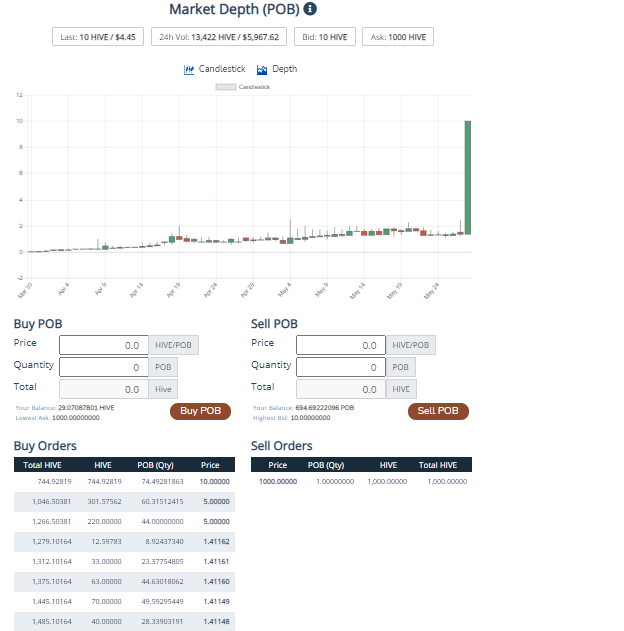Switch to Depth chart view
Viewport: 624px width, 631px height.
(x=277, y=69)
